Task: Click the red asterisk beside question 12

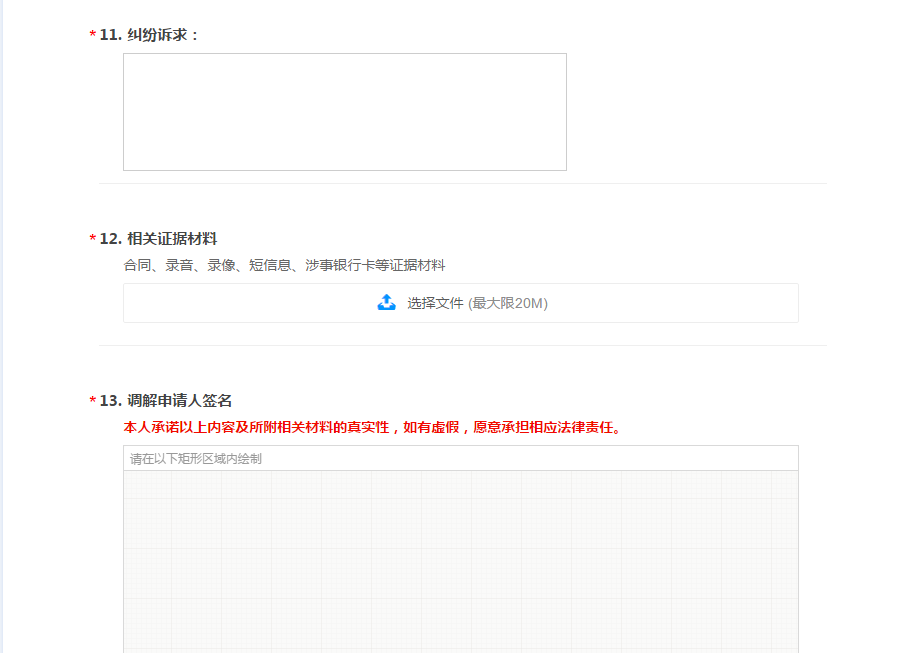Action: point(93,240)
